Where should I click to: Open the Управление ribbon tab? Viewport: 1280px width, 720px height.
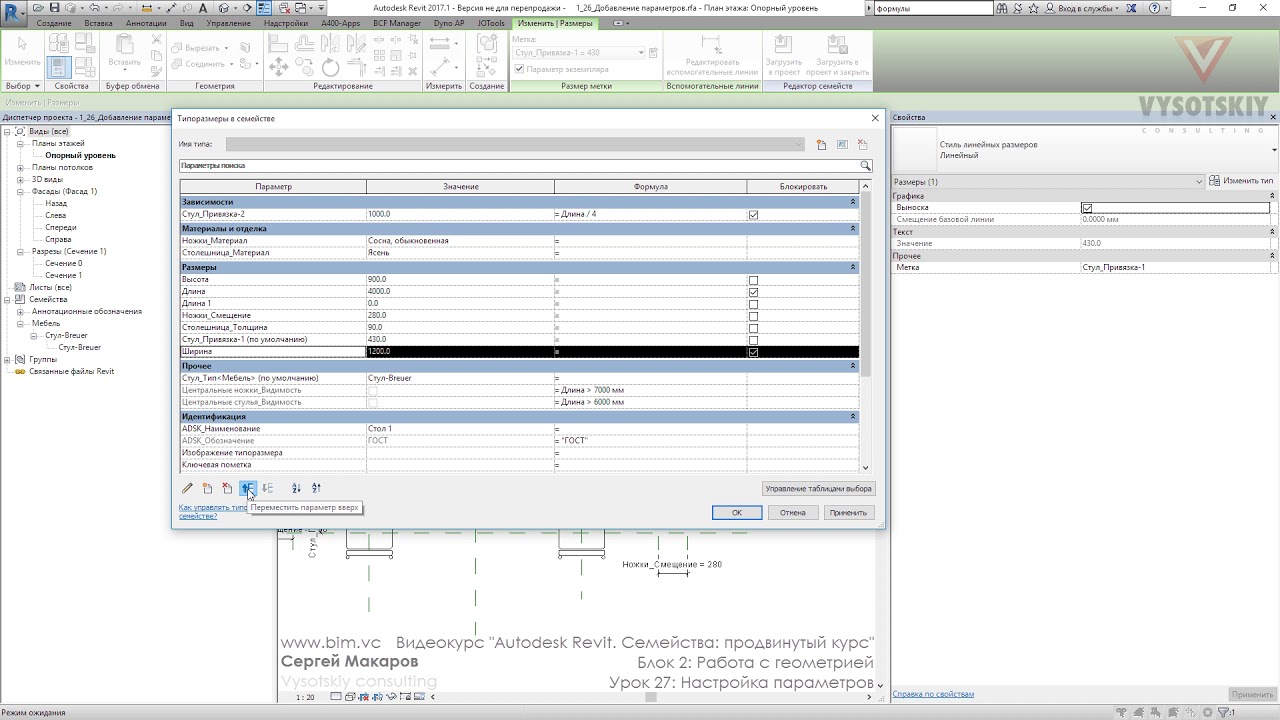(x=229, y=23)
